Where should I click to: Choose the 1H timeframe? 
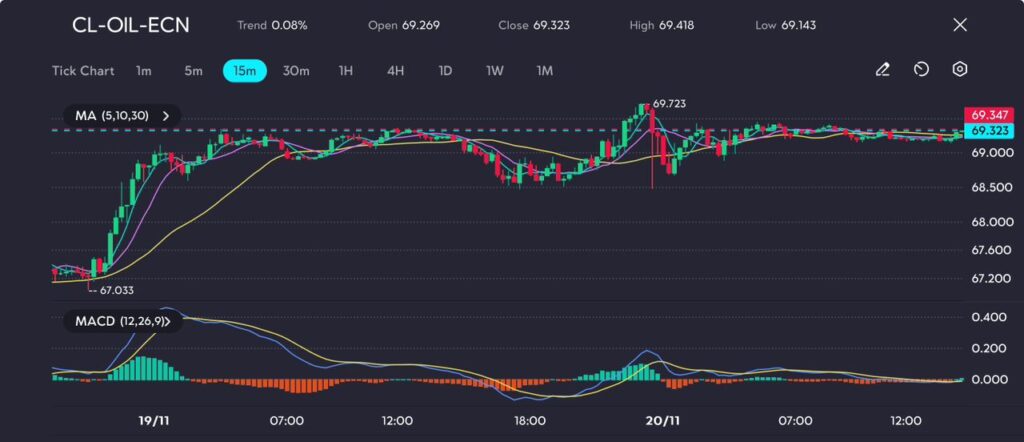point(346,71)
